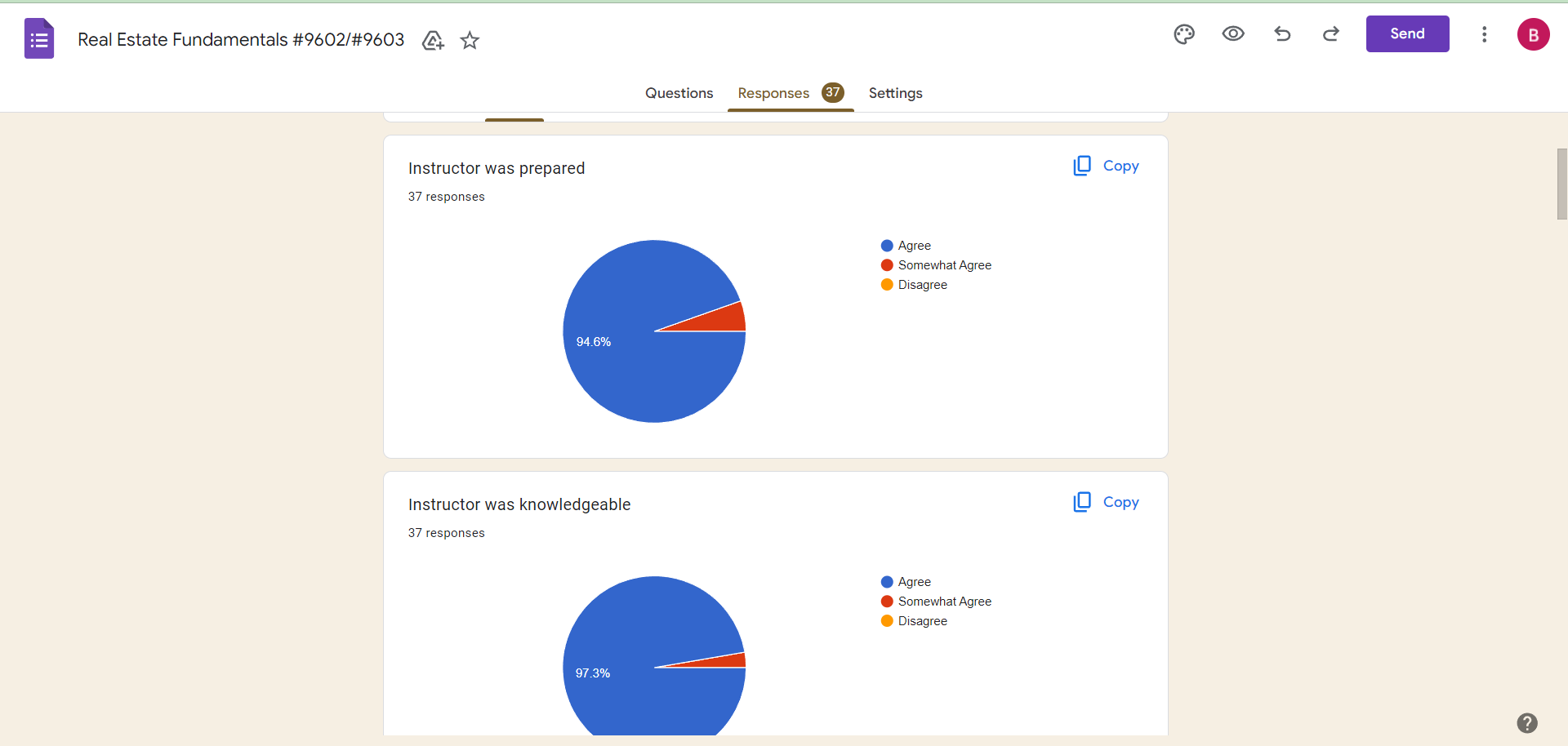Click Agree legend in knowledgeable chart
This screenshot has height=746, width=1568.
[x=906, y=582]
